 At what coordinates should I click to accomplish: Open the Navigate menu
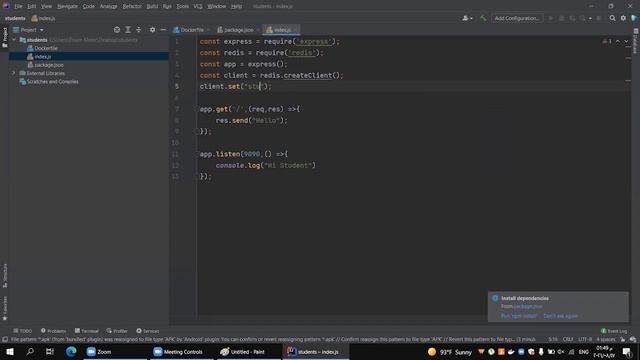(x=67, y=6)
